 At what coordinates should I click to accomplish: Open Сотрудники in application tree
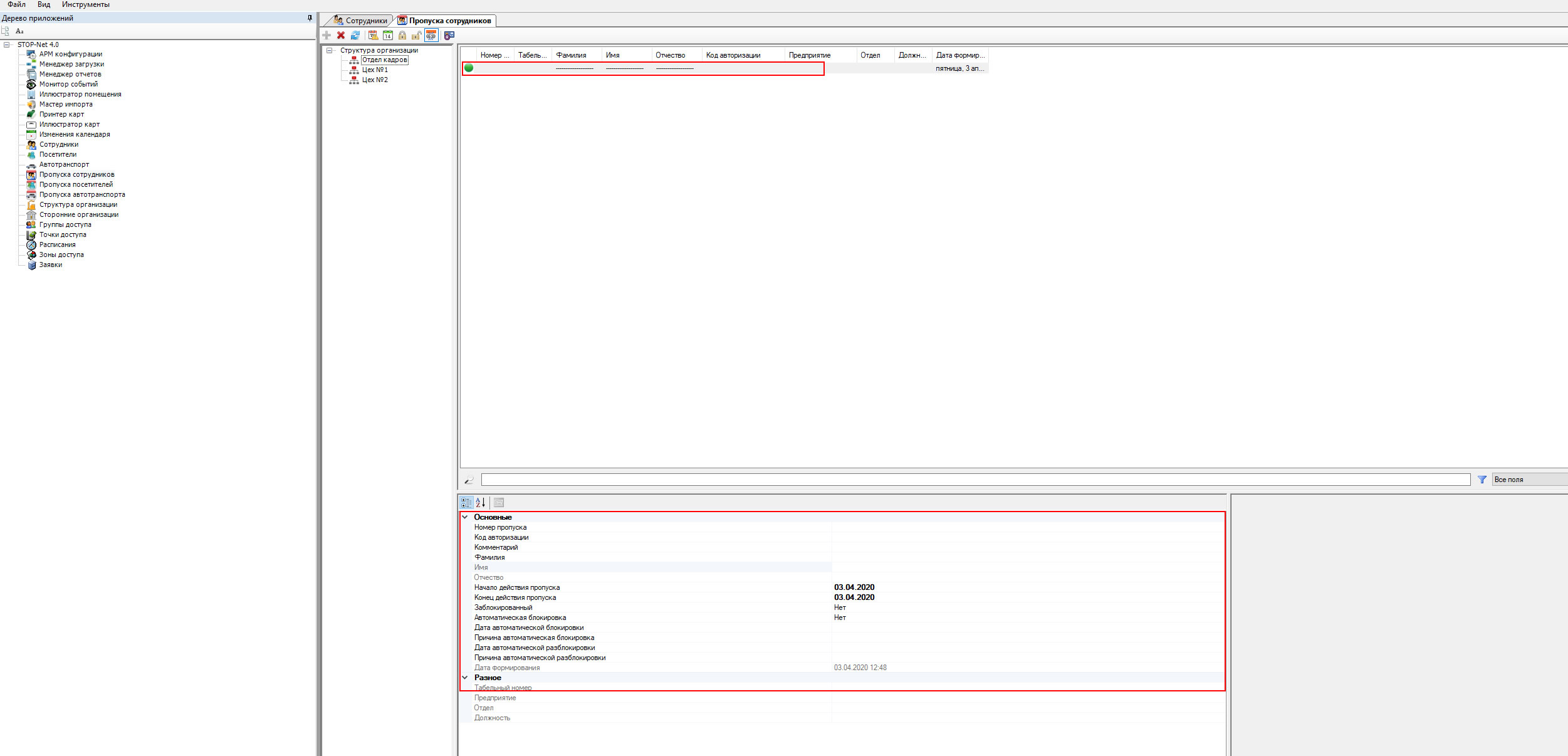[59, 144]
